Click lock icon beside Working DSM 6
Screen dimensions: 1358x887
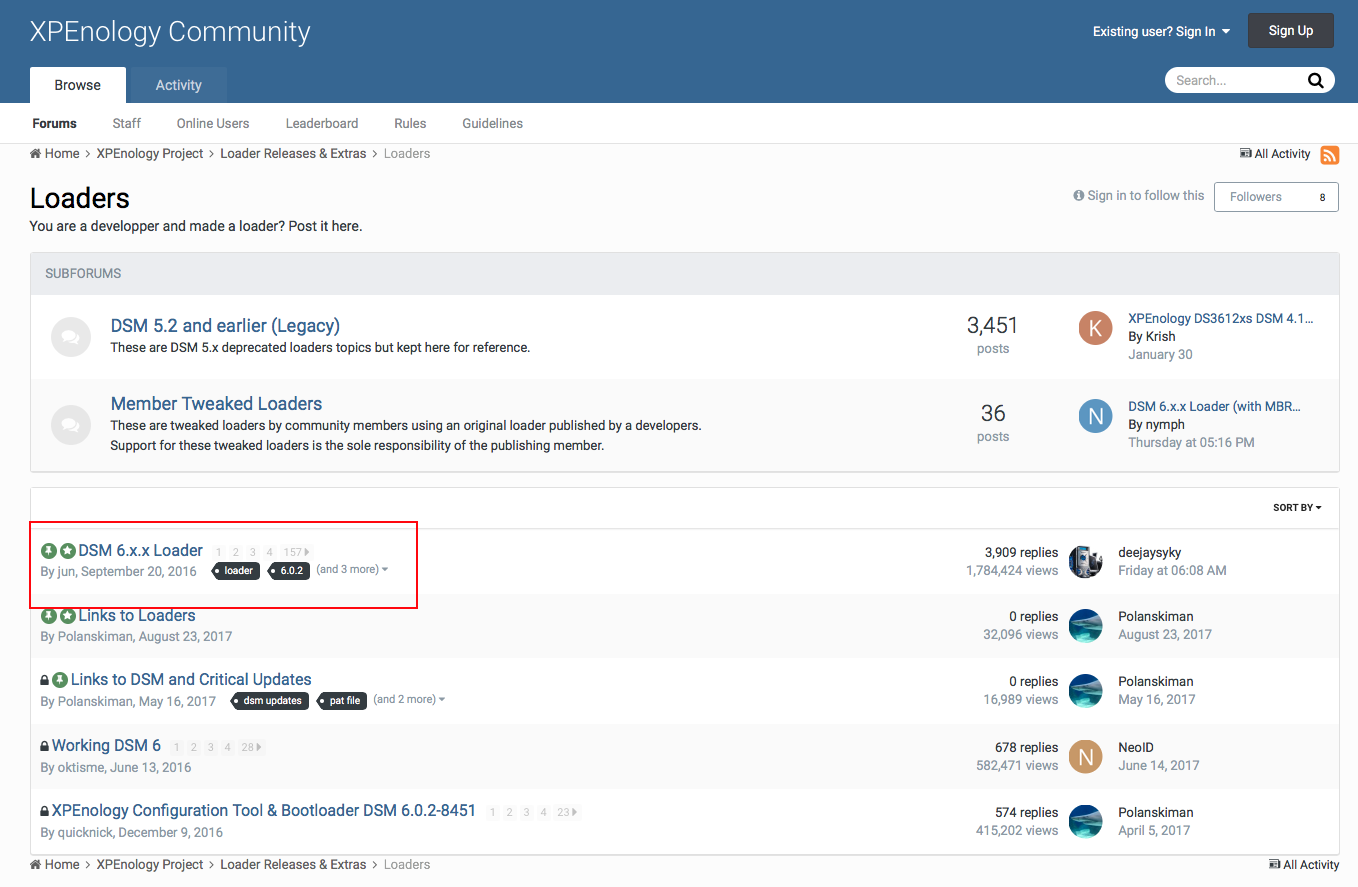(44, 746)
